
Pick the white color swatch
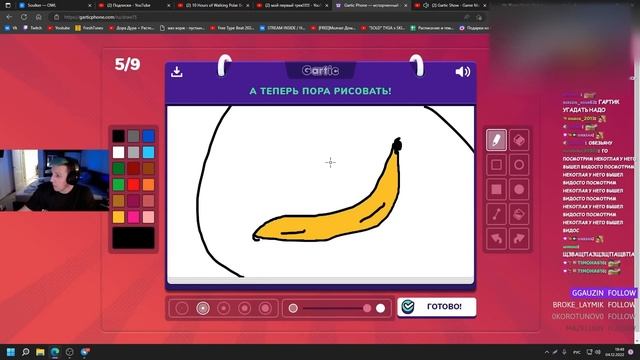118,152
